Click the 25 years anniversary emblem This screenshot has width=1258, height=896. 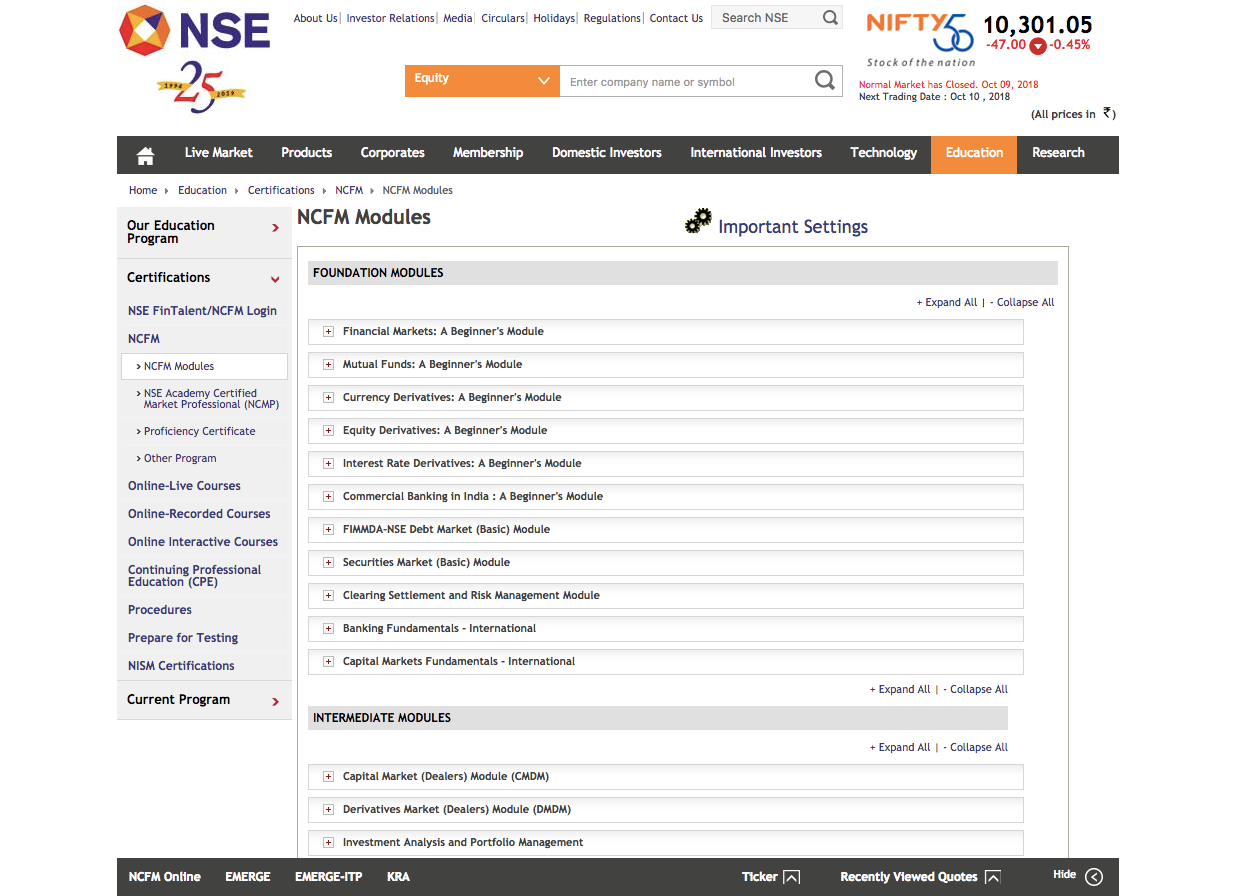(201, 87)
